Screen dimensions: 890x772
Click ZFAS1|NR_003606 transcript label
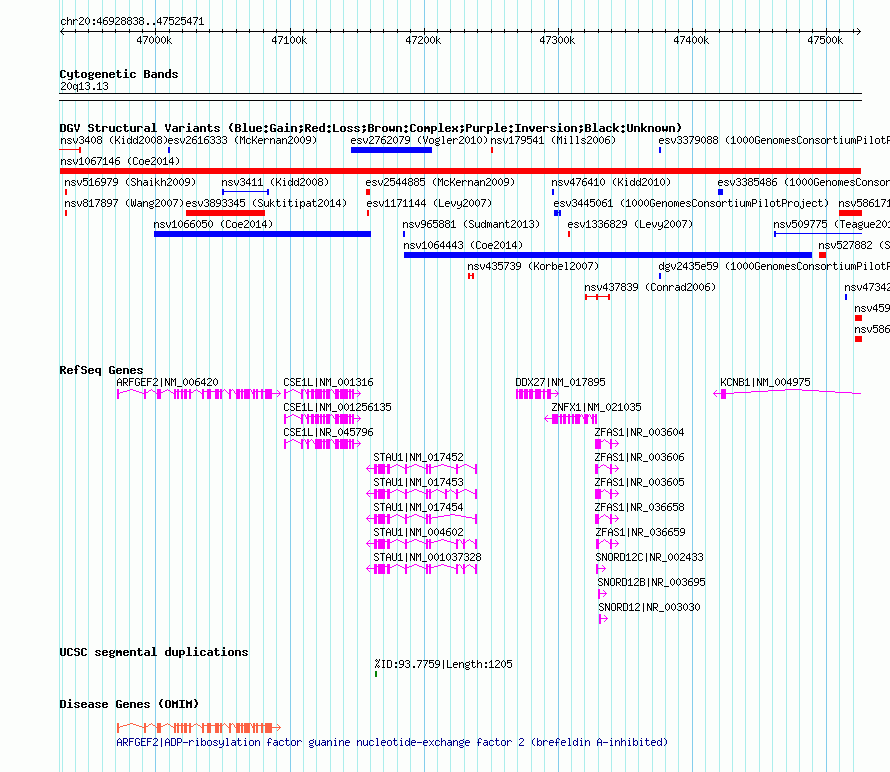(x=639, y=458)
